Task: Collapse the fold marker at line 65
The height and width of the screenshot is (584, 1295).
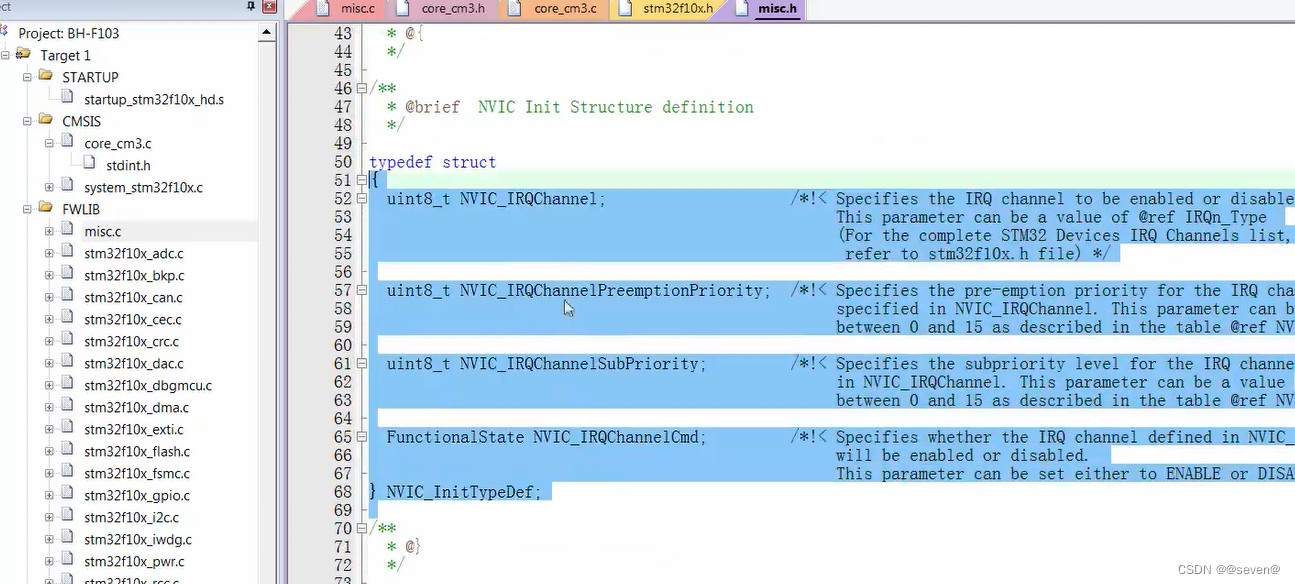Action: [x=360, y=437]
